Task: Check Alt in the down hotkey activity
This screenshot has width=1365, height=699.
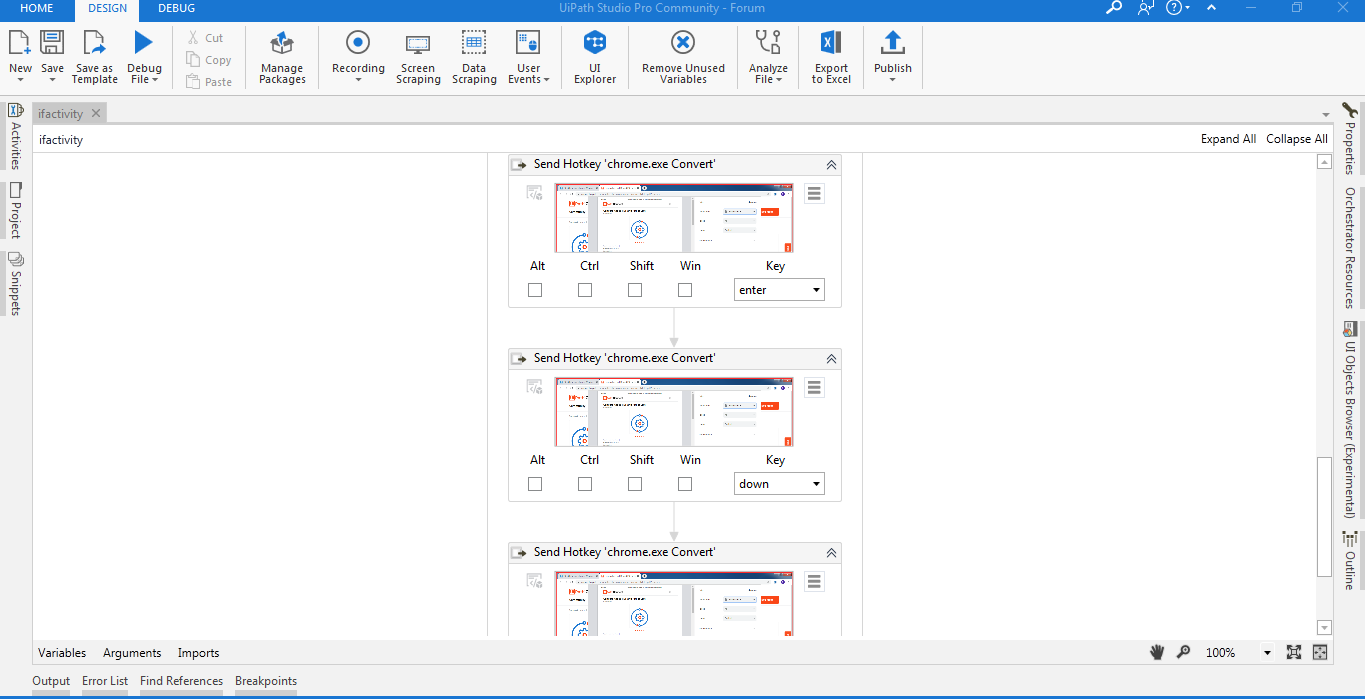Action: tap(535, 484)
